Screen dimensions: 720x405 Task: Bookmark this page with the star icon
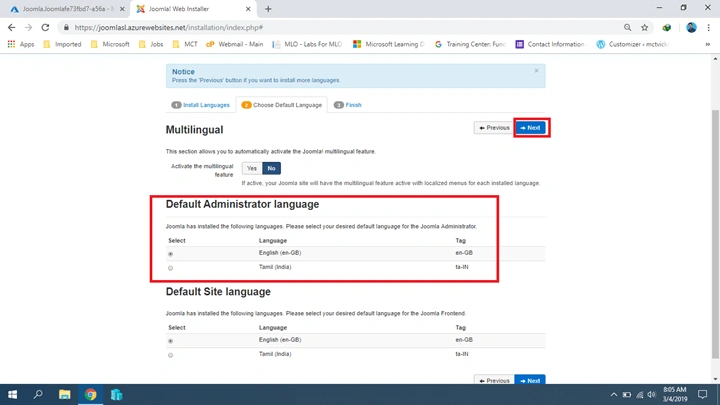click(645, 28)
